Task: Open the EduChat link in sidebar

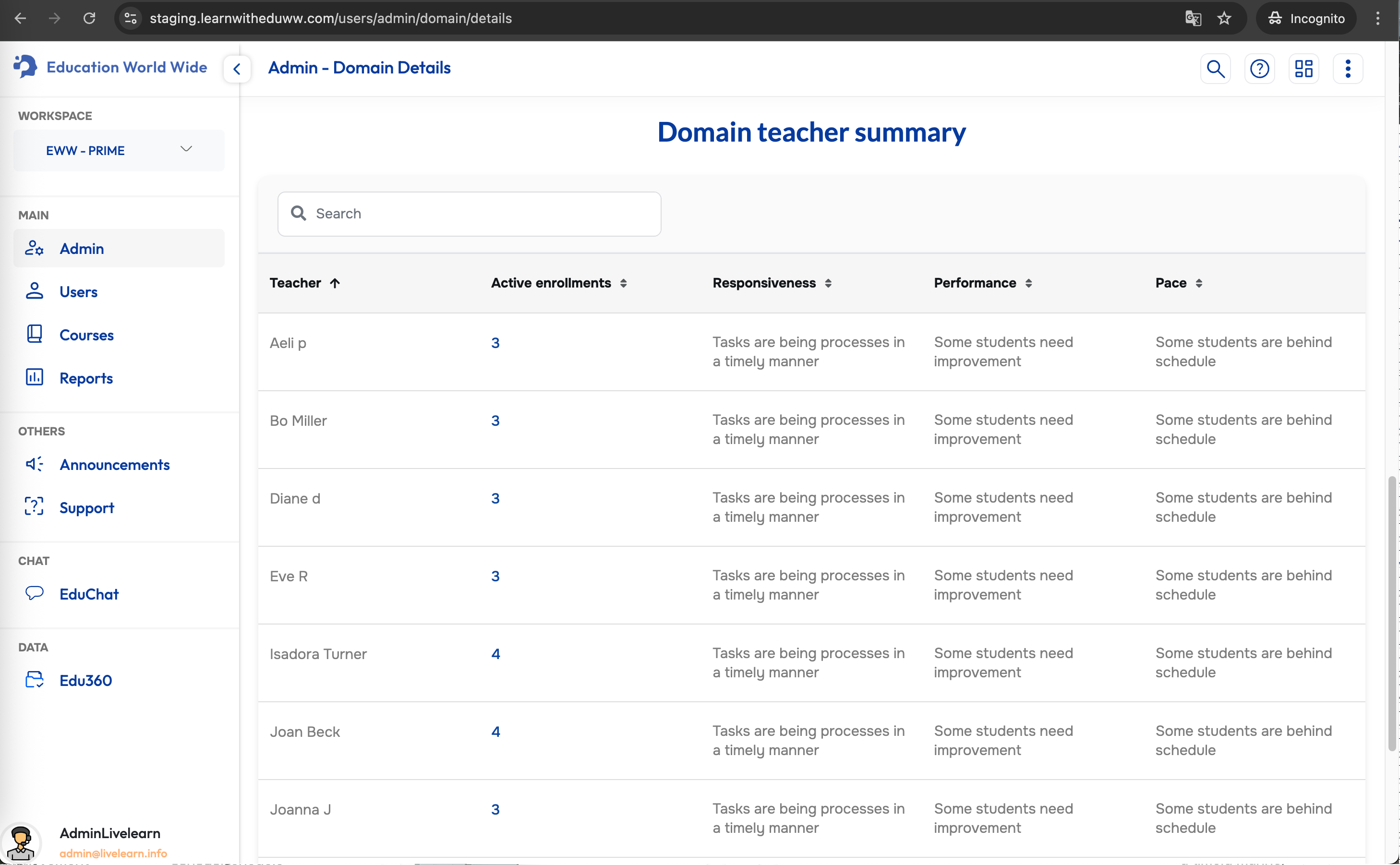Action: [89, 594]
